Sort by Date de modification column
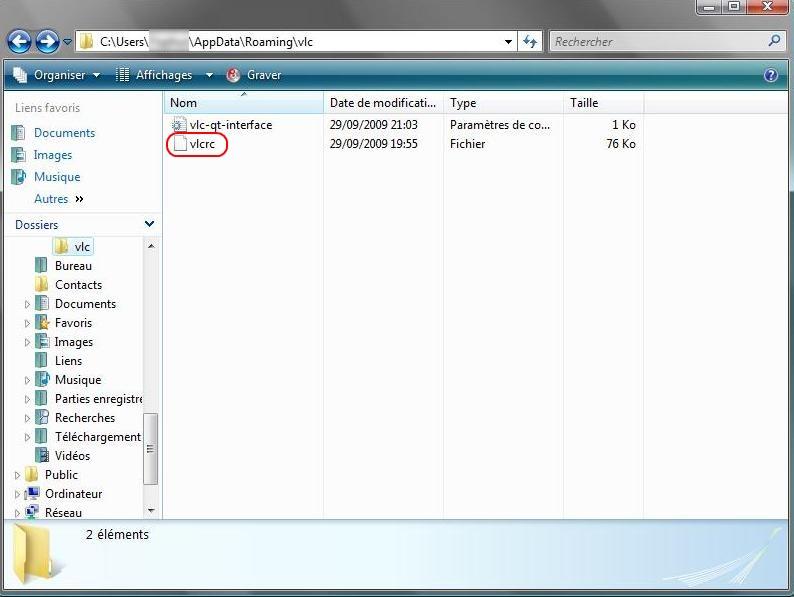This screenshot has height=597, width=794. (383, 103)
